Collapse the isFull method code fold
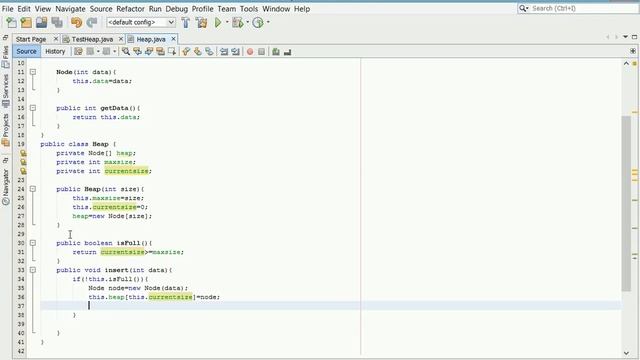This screenshot has width=640, height=360. [x=33, y=243]
